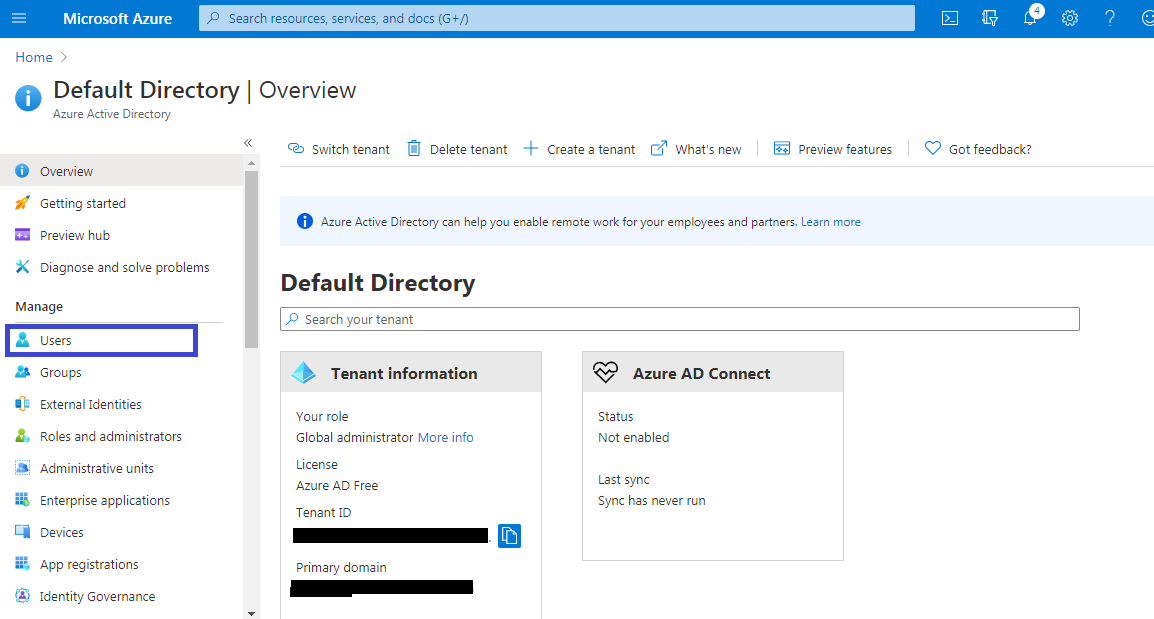Click Delete tenant in the toolbar
Image resolution: width=1154 pixels, height=619 pixels.
pos(457,149)
